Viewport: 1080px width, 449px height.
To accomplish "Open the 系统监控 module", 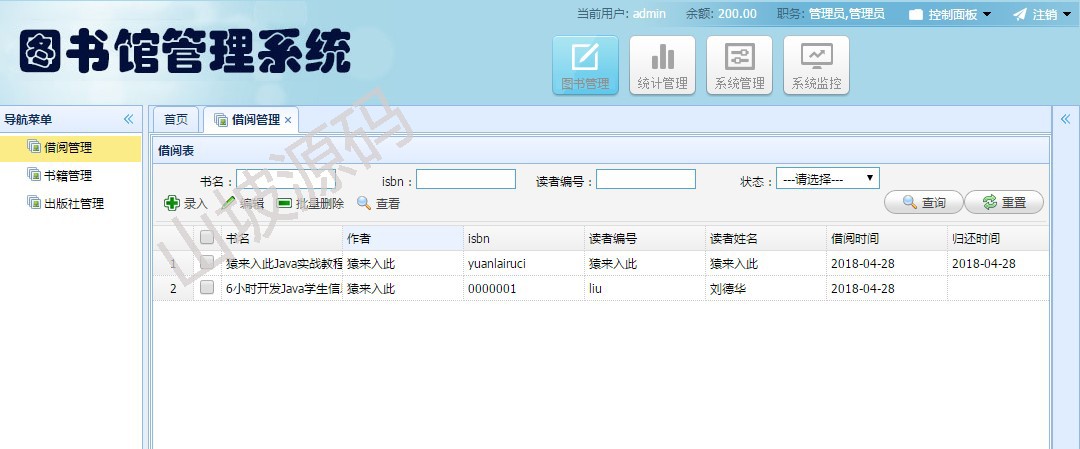I will 816,65.
